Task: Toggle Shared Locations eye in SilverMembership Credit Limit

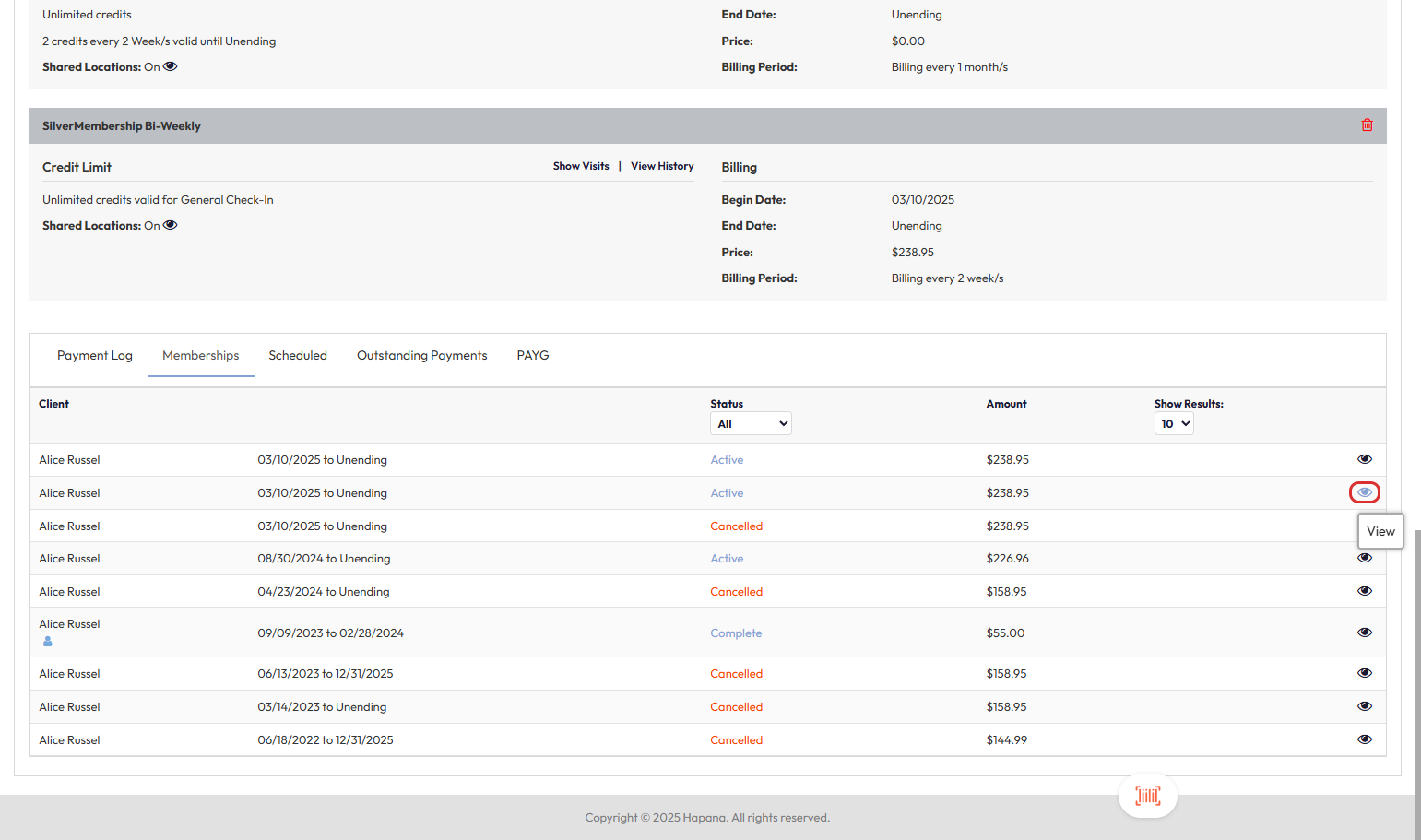Action: pos(171,225)
